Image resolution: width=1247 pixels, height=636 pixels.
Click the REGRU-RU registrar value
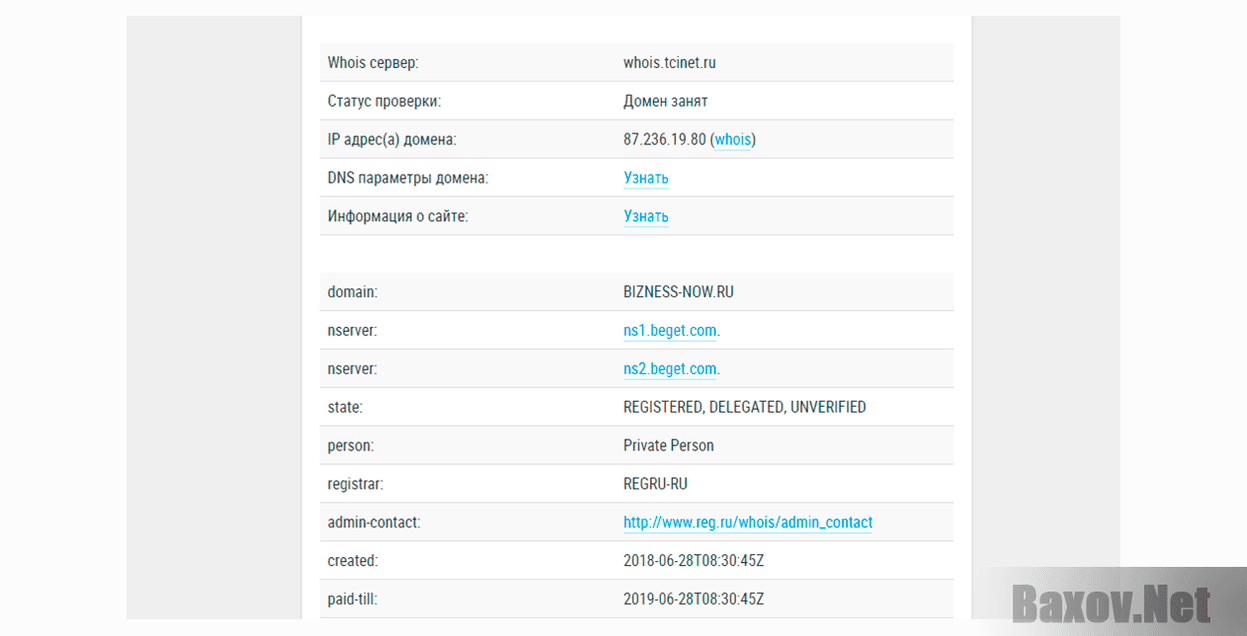[x=655, y=484]
